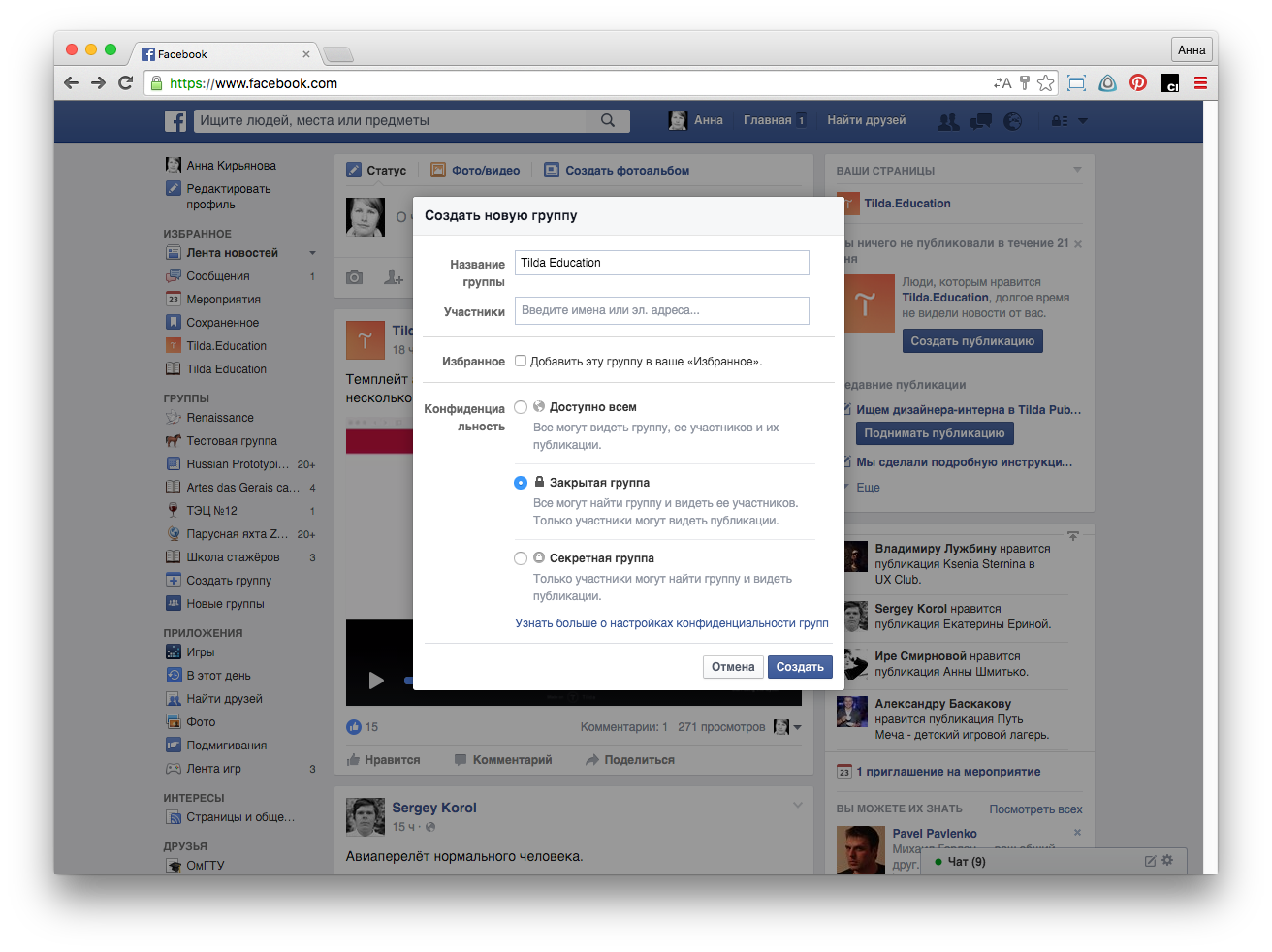Click the search magnifier icon
The height and width of the screenshot is (952, 1272).
point(608,120)
